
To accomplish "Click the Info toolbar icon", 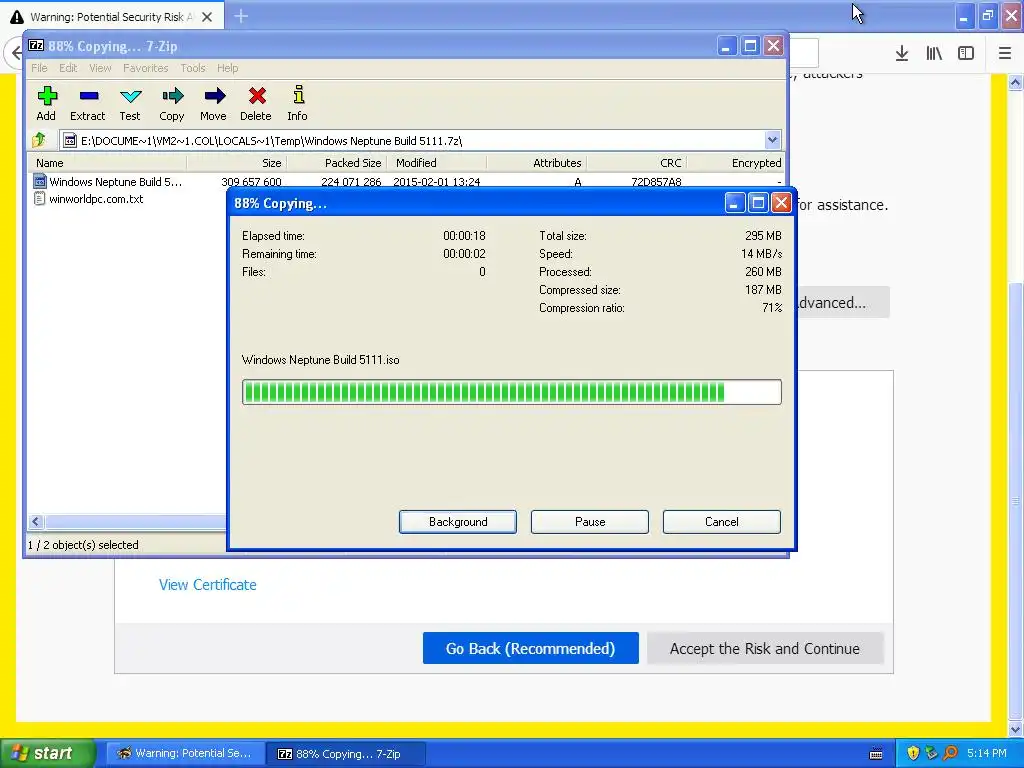I will [x=298, y=95].
